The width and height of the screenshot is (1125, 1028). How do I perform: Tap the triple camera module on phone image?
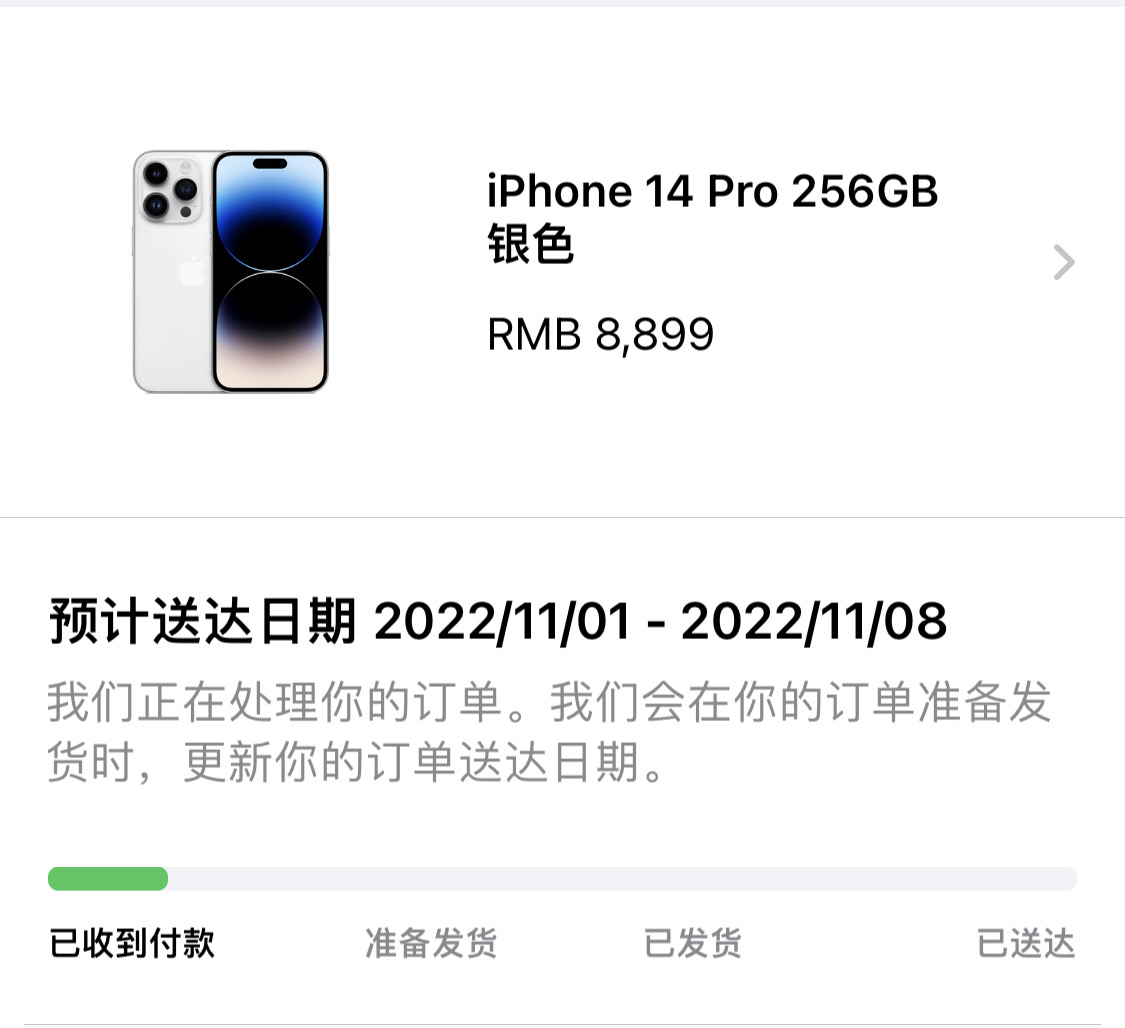coord(169,189)
